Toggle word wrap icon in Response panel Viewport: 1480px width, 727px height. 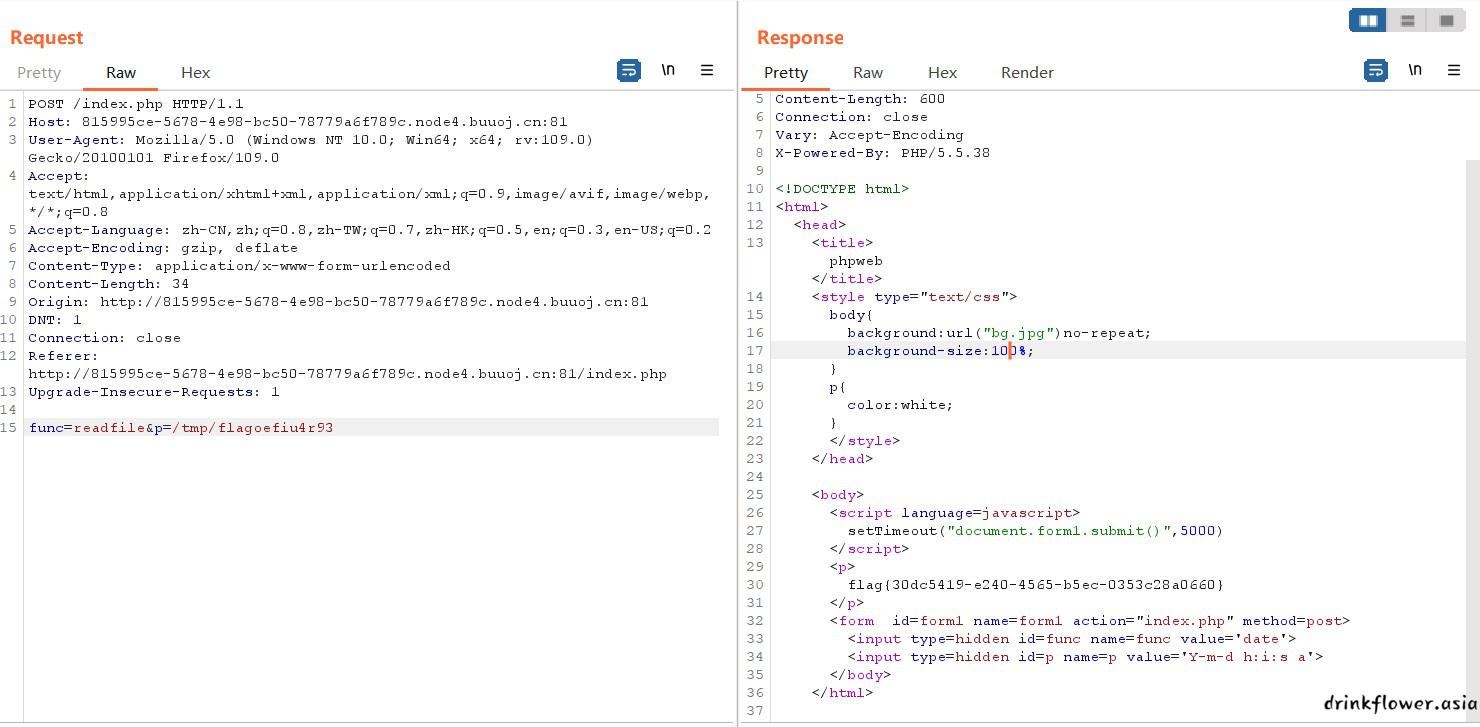(1376, 71)
